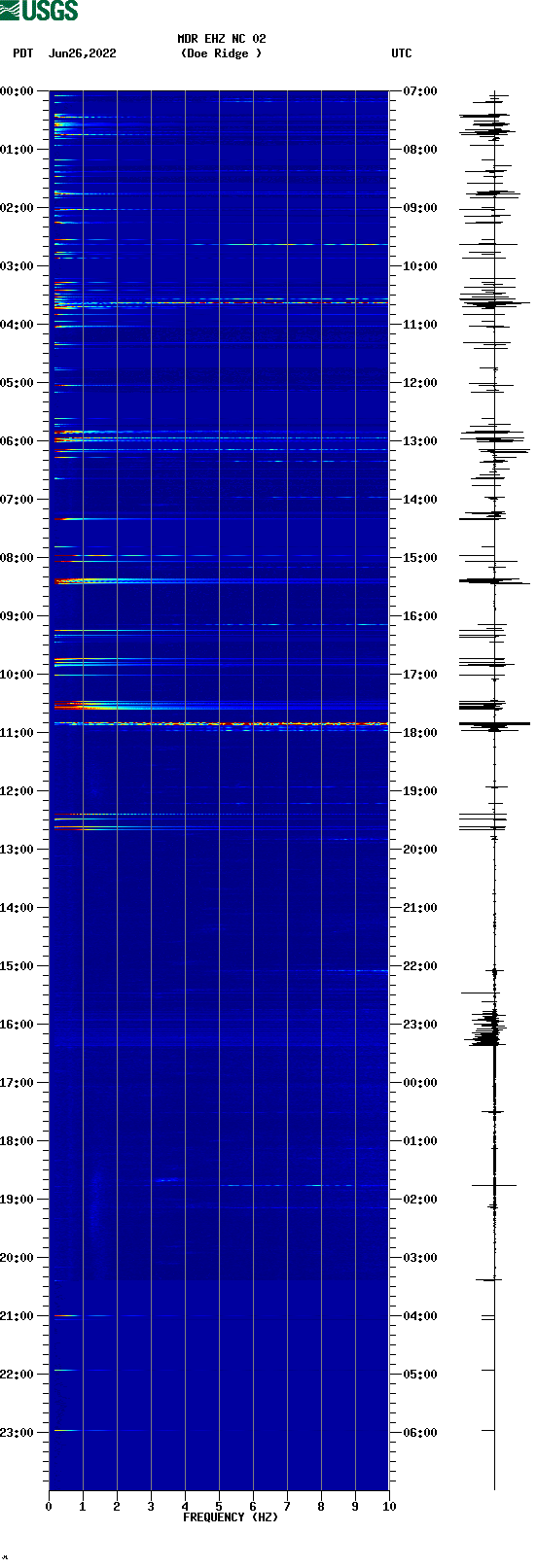
Task: Click the 10 Hz frequency tick label
Action: [389, 1507]
